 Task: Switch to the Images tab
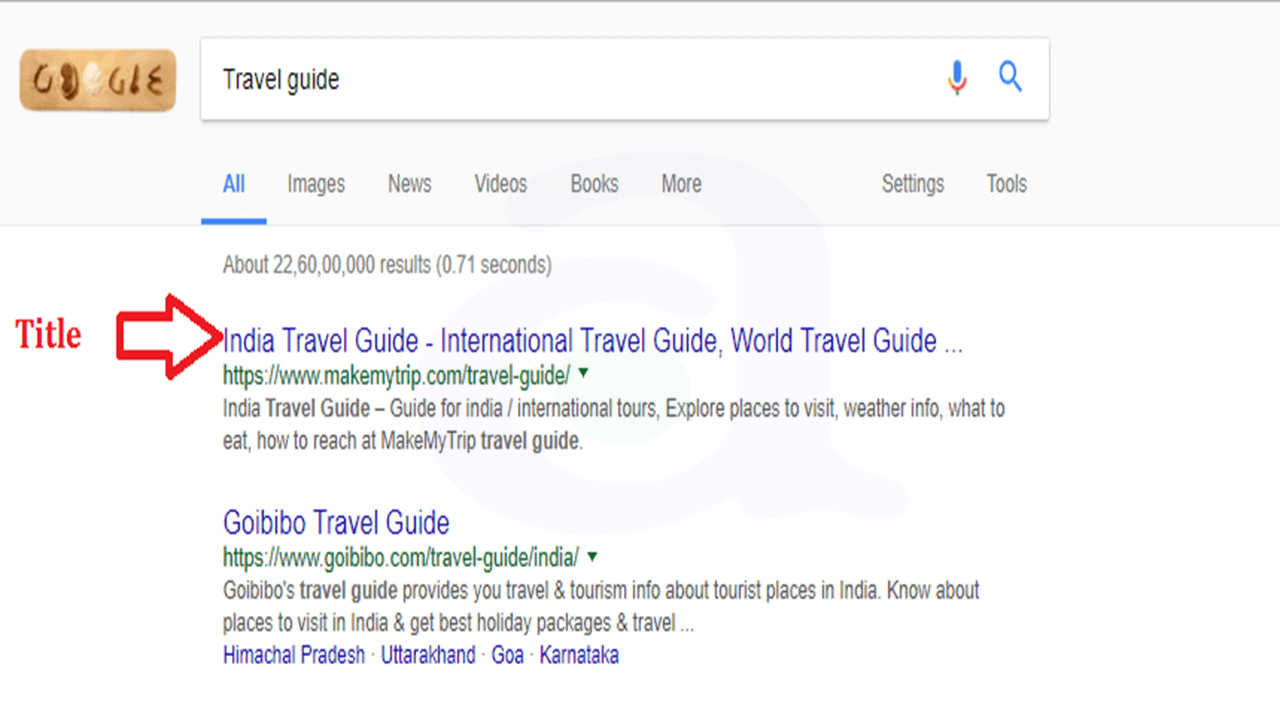tap(316, 184)
